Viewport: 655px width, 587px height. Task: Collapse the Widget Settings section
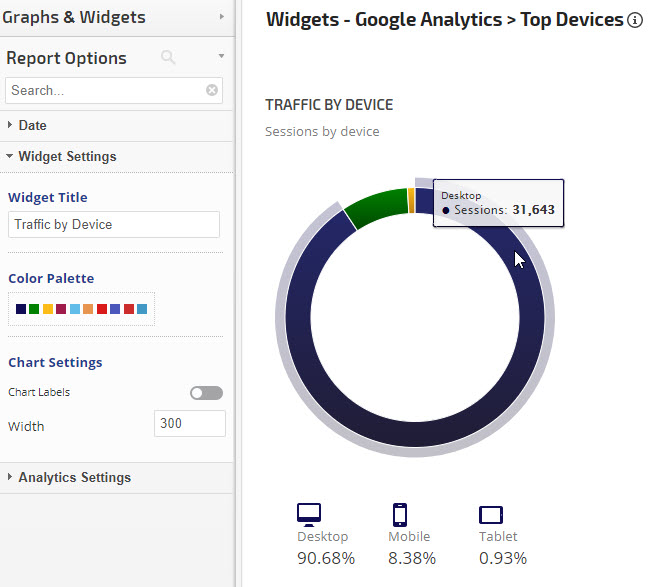coord(67,157)
